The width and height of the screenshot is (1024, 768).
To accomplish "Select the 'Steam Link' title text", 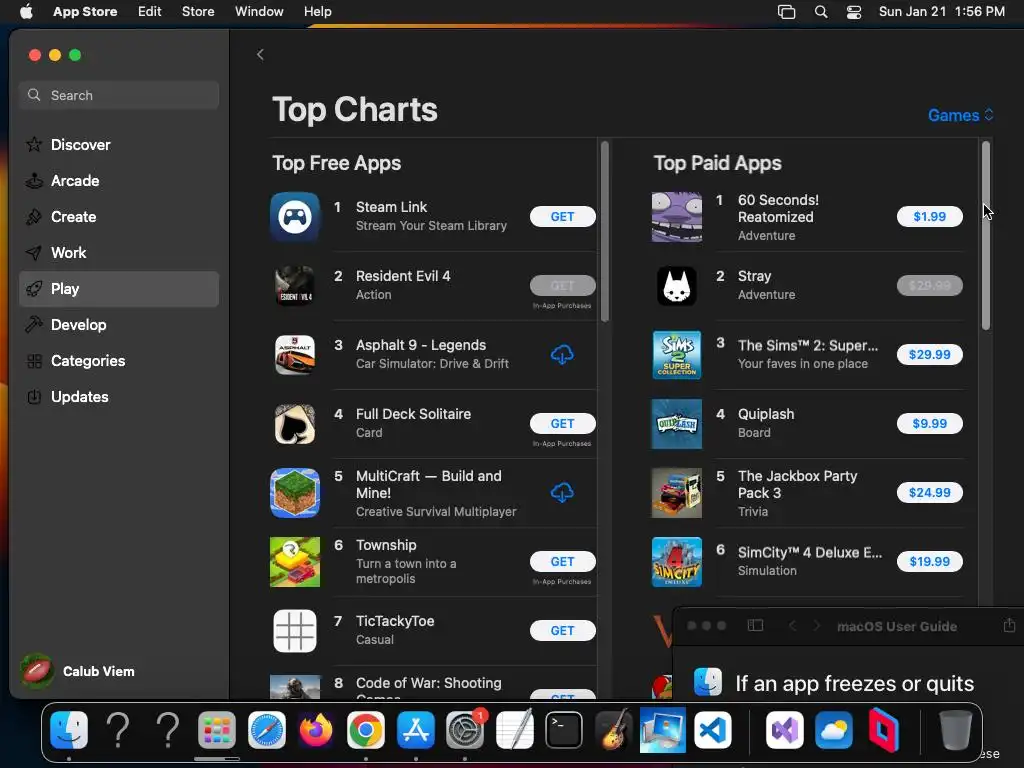I will point(391,207).
